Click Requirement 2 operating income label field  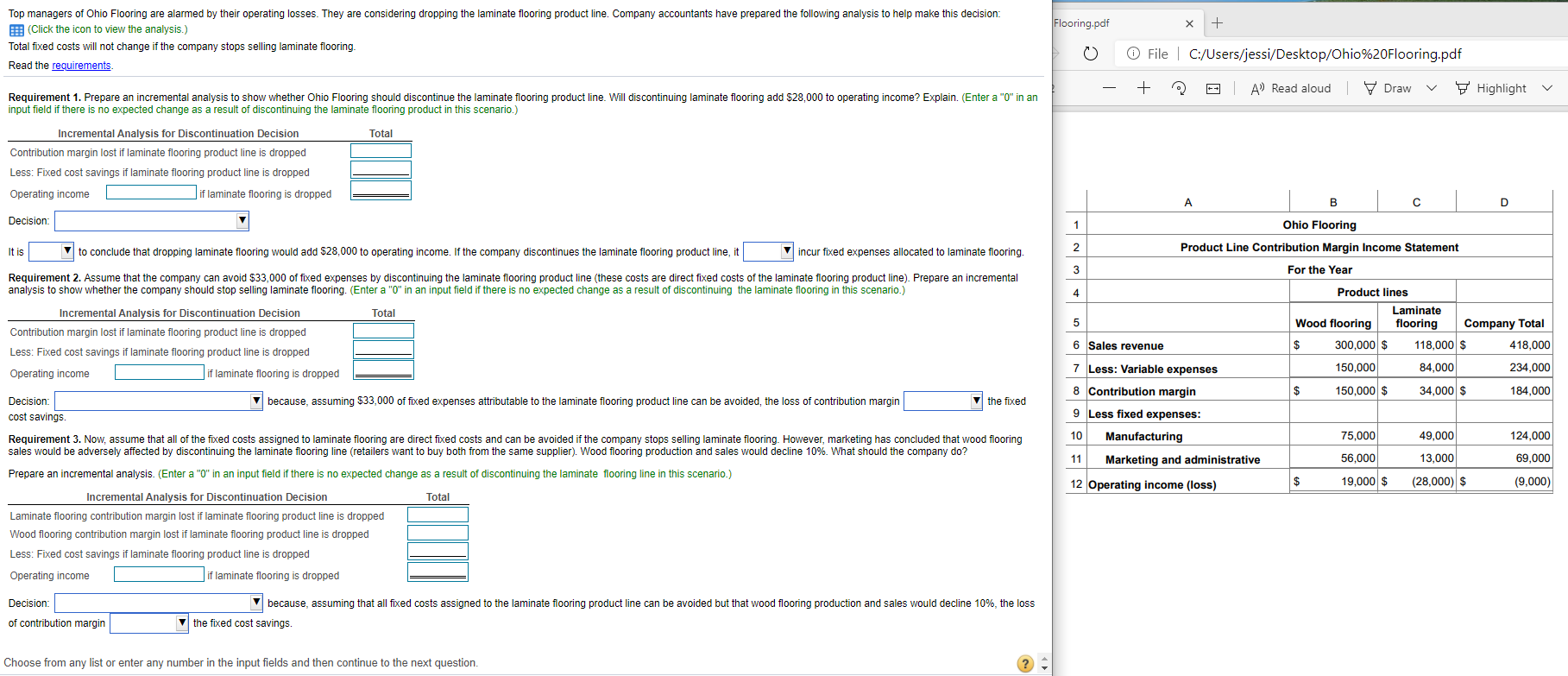pyautogui.click(x=160, y=372)
